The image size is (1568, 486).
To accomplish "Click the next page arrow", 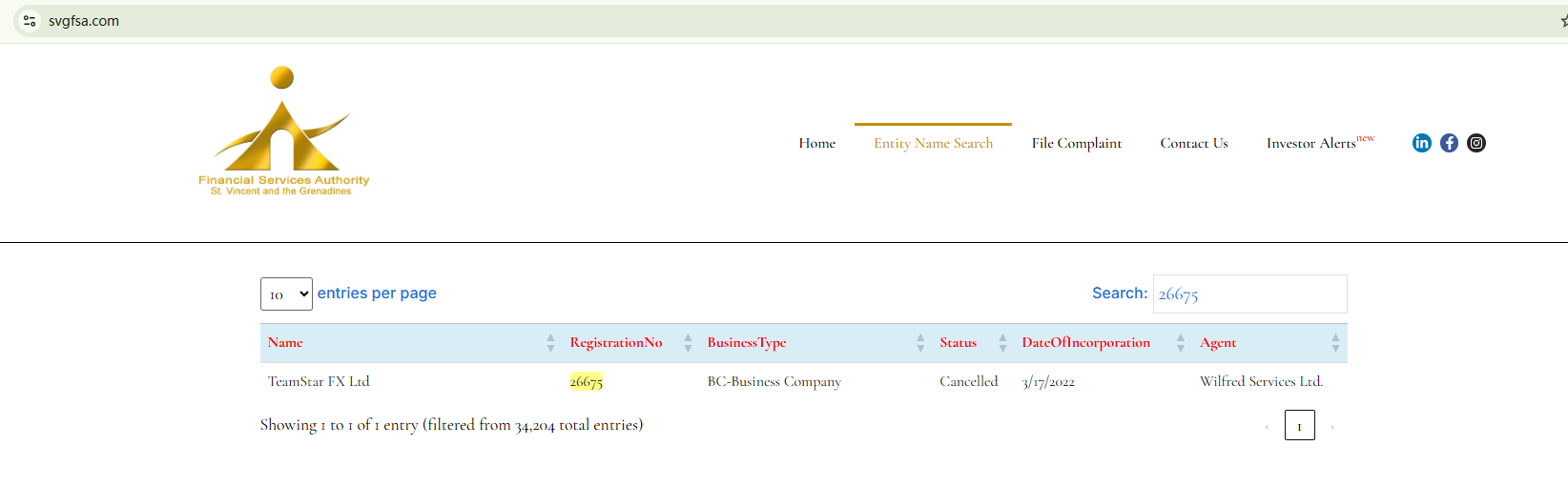I will point(1331,426).
